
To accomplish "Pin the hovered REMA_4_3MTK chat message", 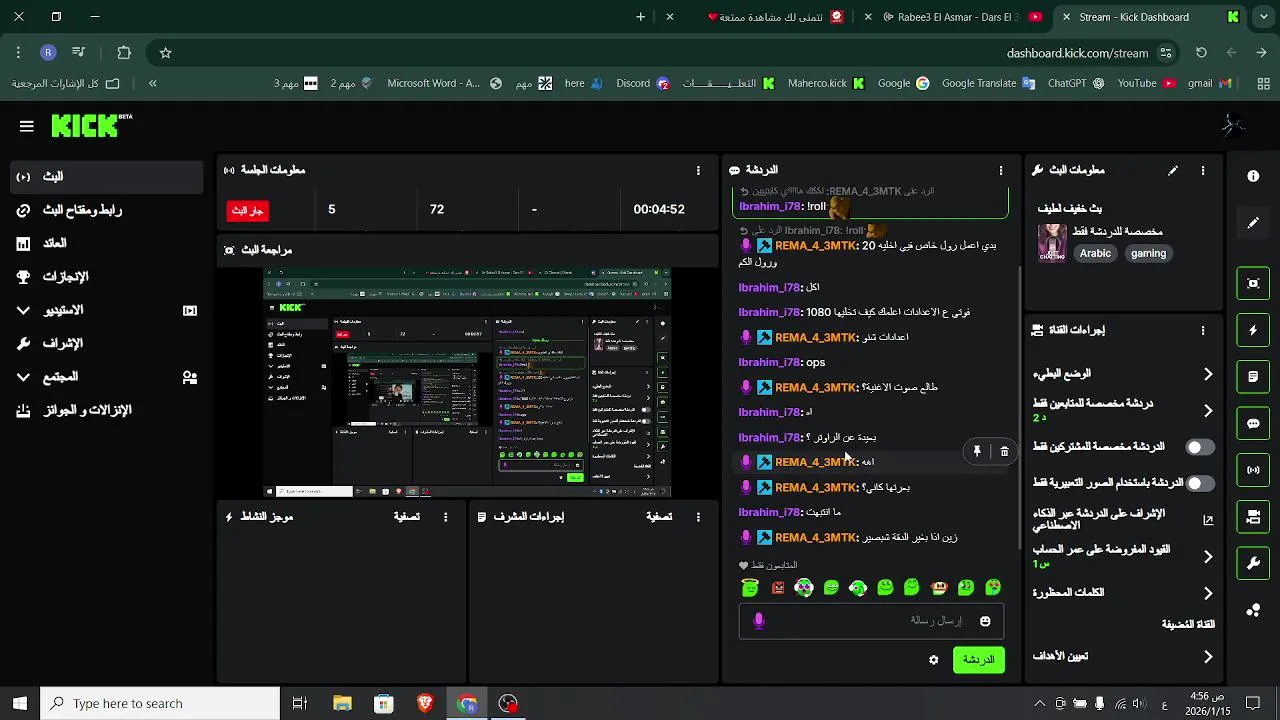I will coord(977,452).
